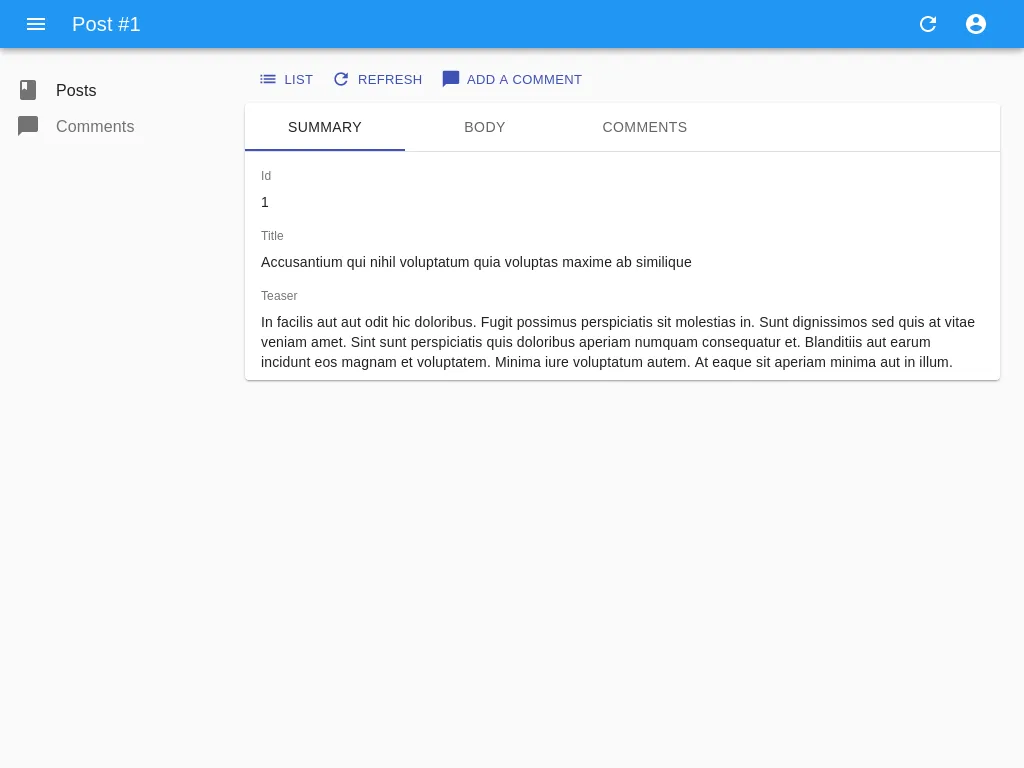1024x768 pixels.
Task: Click the post title text starting with Accusantium
Action: [476, 262]
